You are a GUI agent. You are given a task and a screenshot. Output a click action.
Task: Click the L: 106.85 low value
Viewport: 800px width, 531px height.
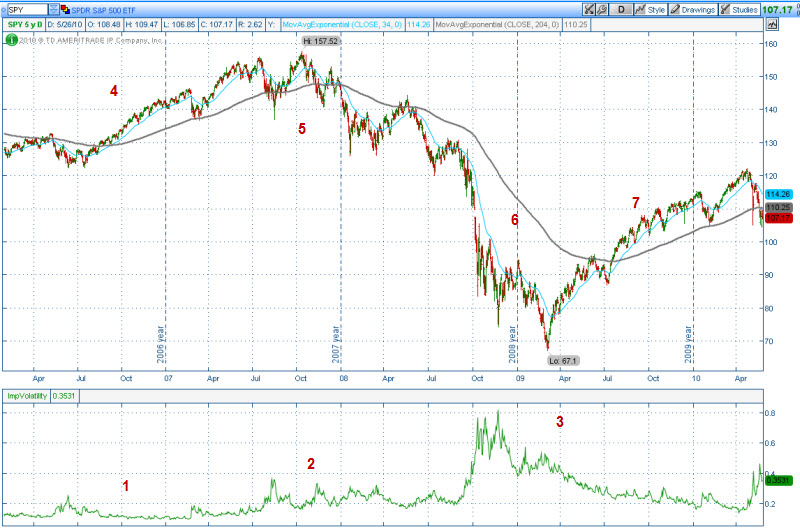180,24
